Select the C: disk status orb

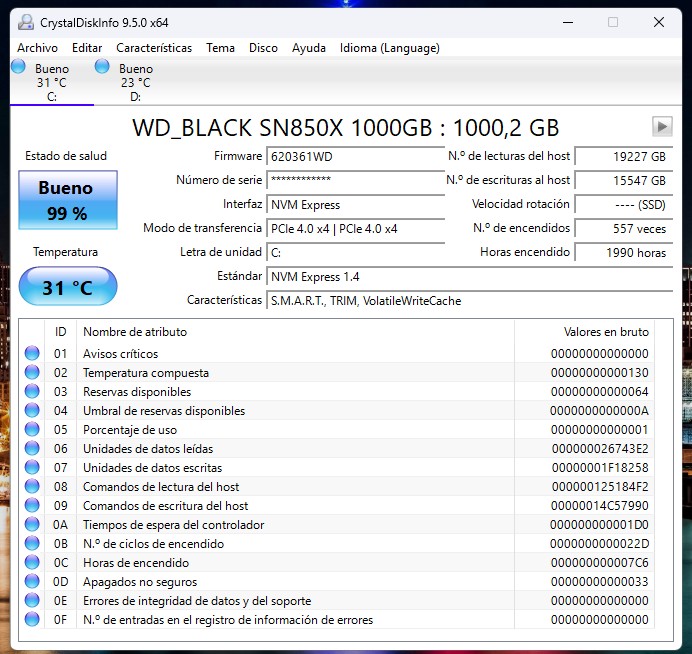[19, 67]
